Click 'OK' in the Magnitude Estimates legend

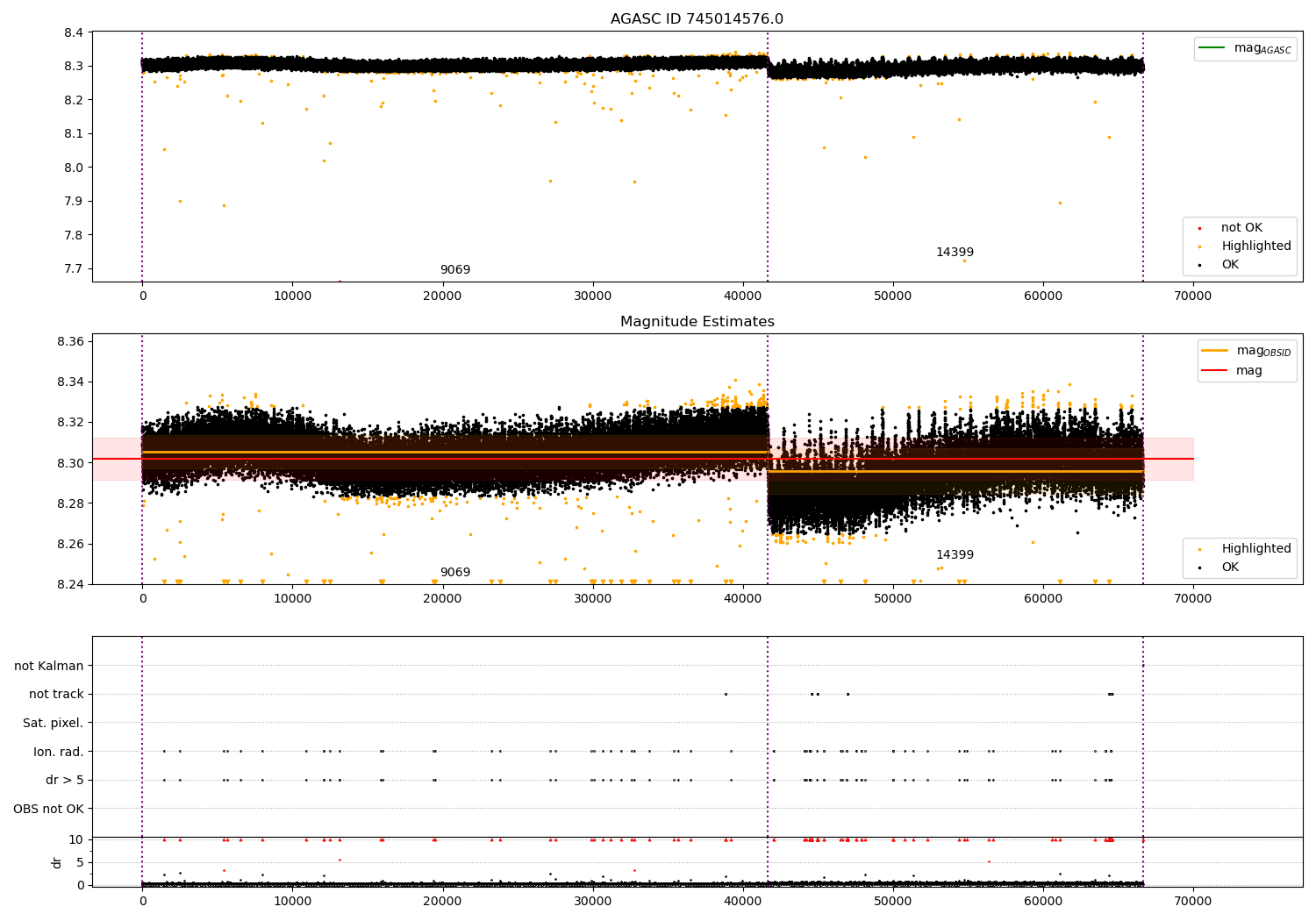click(x=1219, y=567)
